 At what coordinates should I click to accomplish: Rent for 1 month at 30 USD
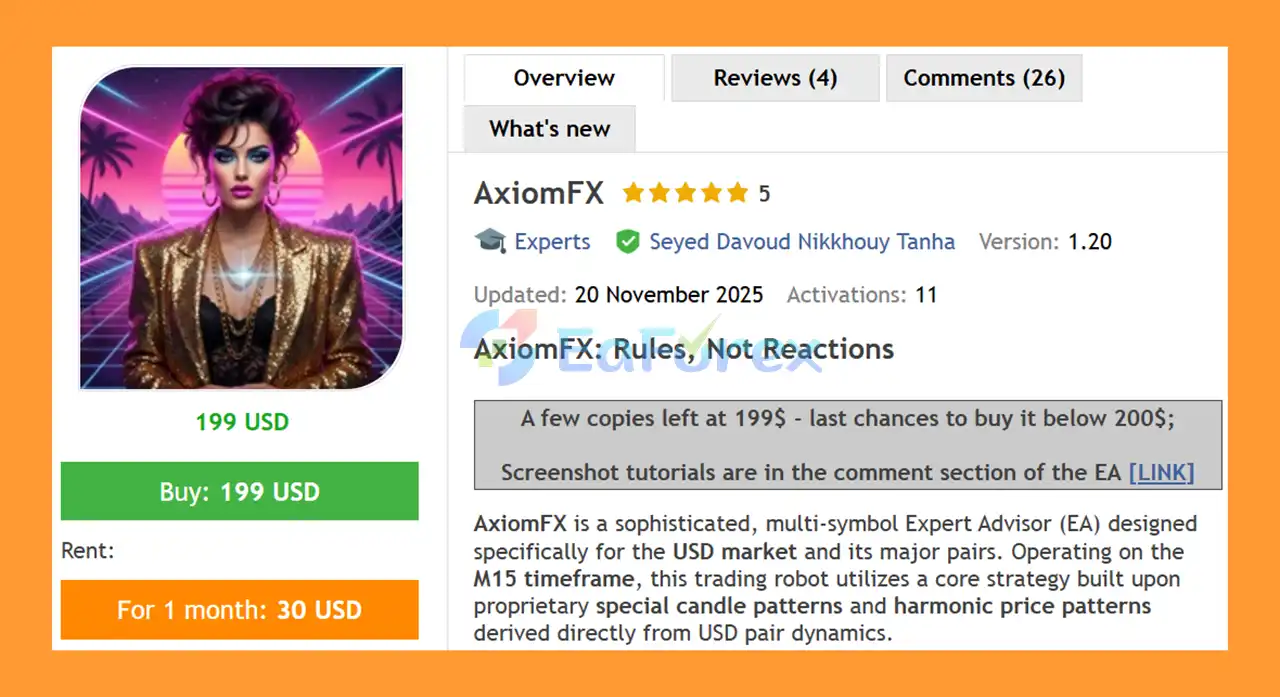239,610
